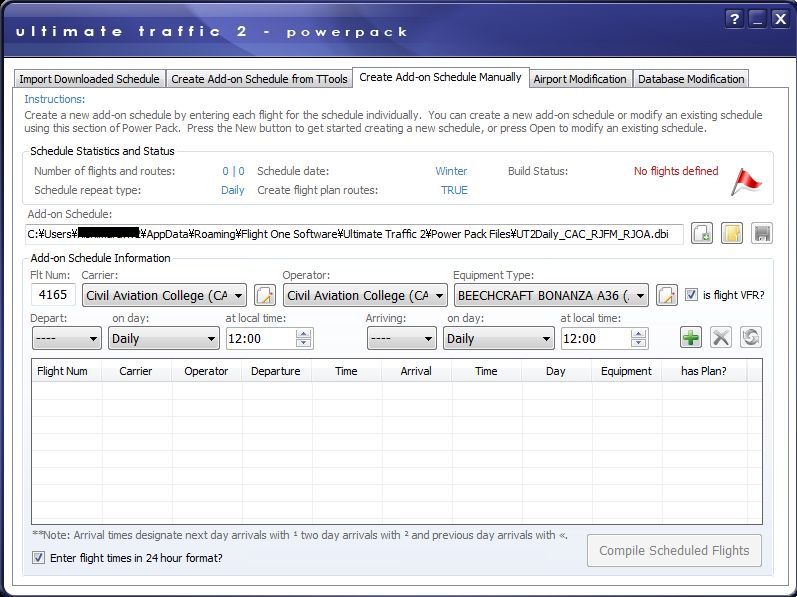Minimize the powerpack window
Screen dimensions: 797x597
tap(757, 19)
